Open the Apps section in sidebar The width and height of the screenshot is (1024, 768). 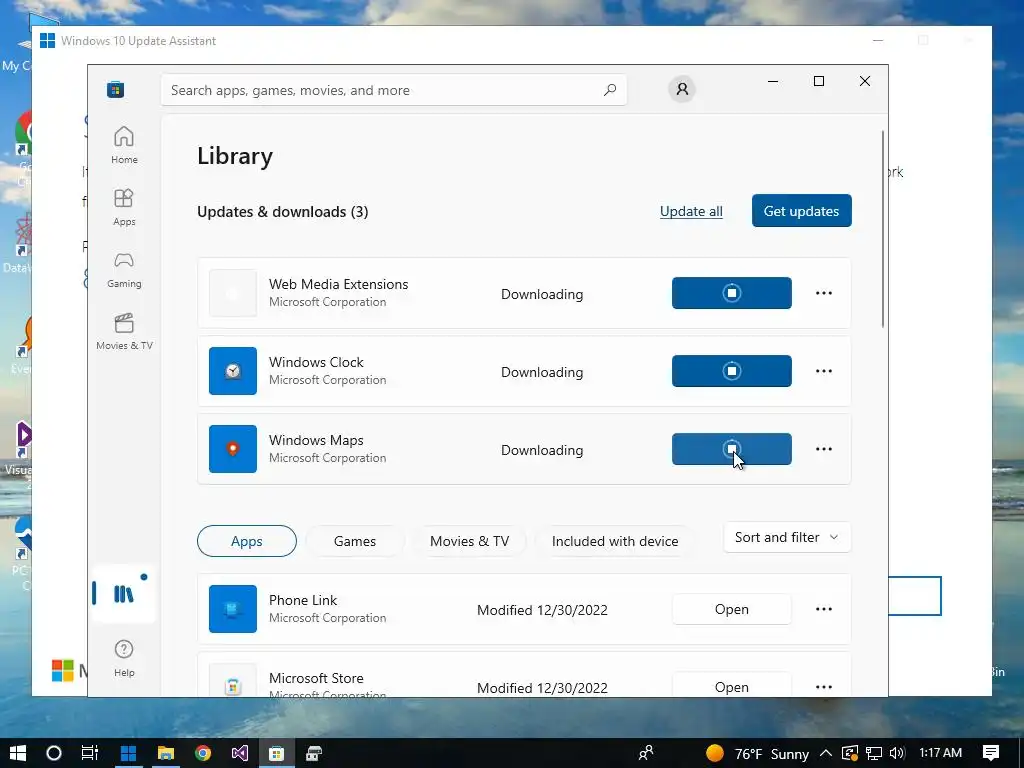[x=124, y=207]
